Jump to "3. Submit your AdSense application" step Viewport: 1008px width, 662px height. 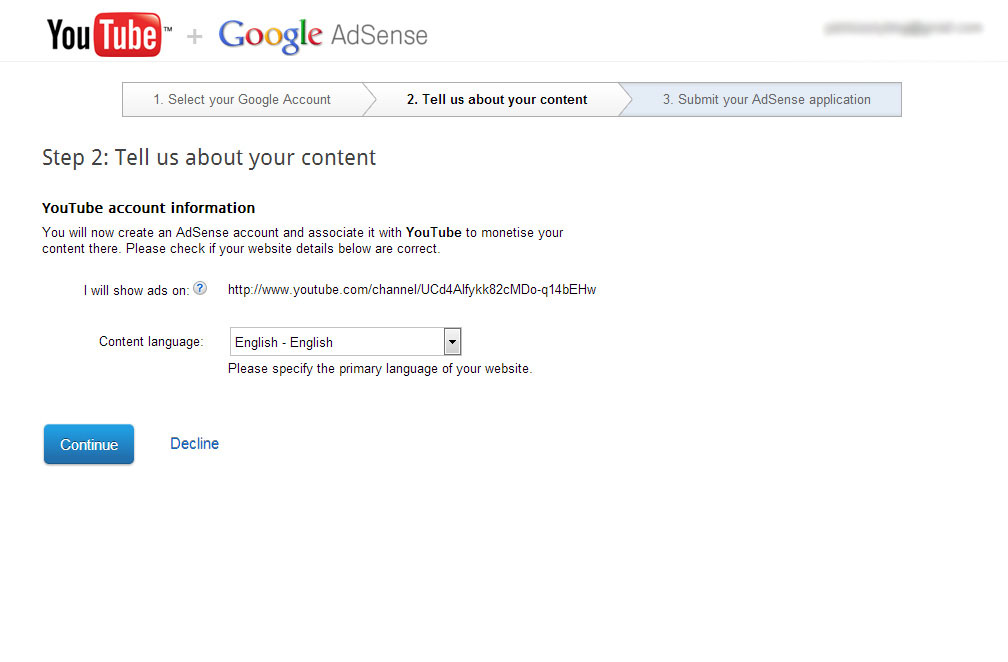click(766, 100)
